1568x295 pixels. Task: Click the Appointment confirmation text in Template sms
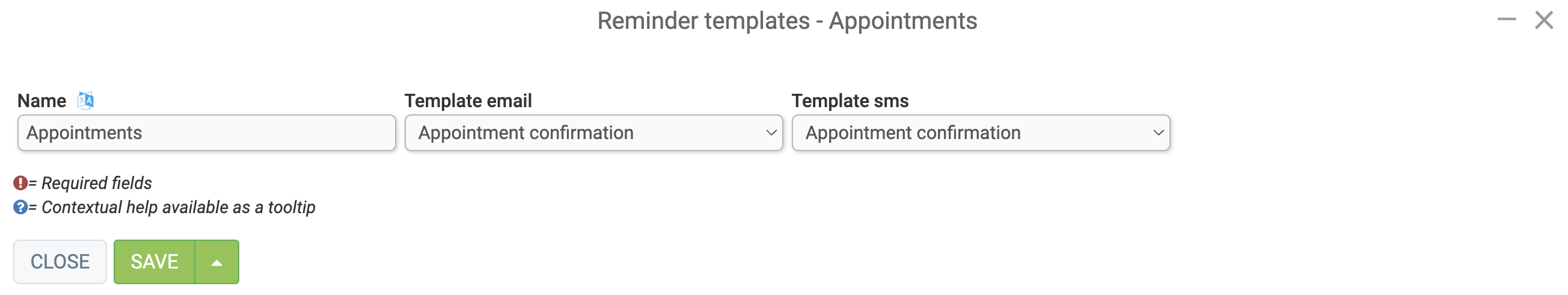click(x=913, y=133)
